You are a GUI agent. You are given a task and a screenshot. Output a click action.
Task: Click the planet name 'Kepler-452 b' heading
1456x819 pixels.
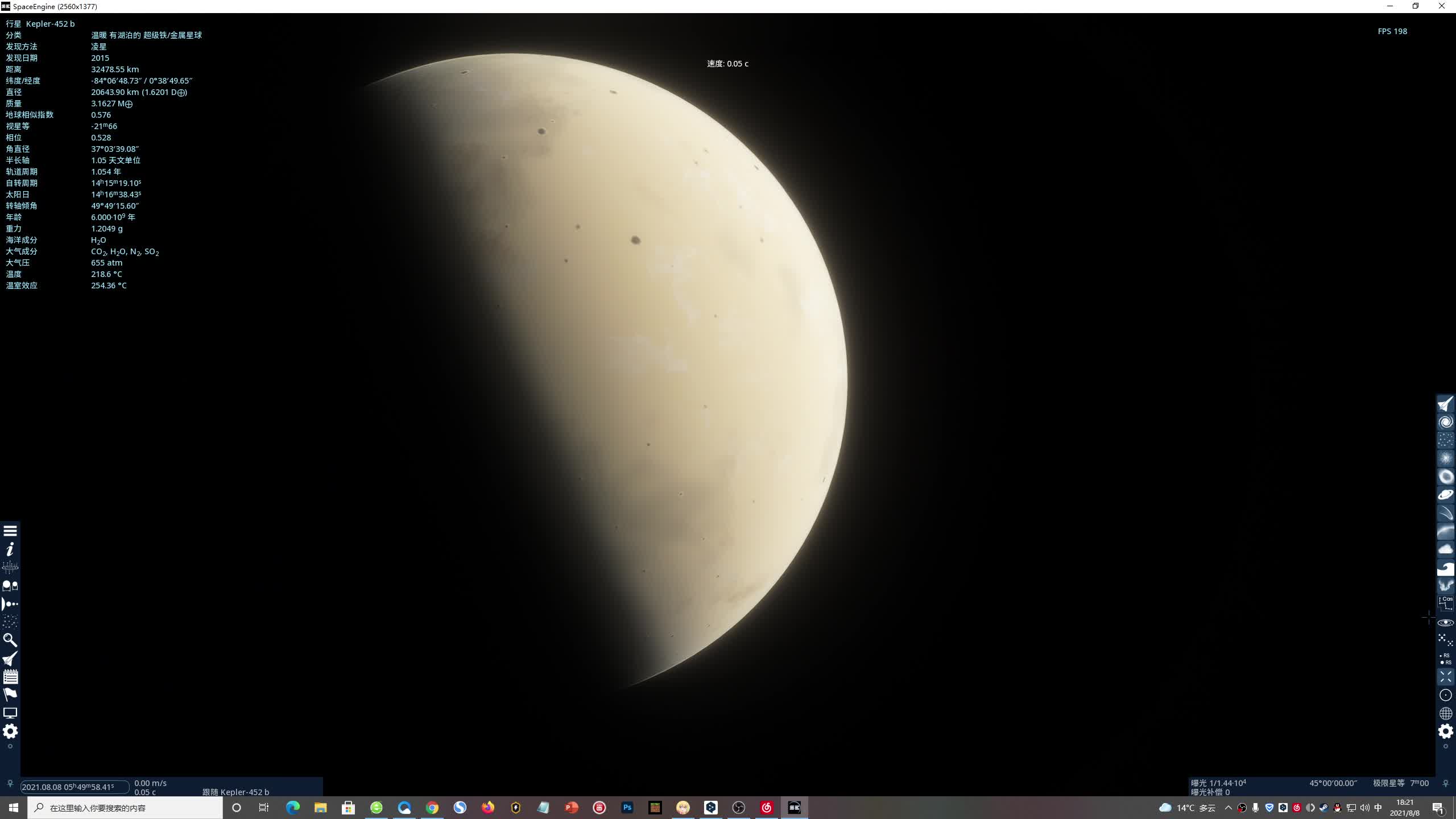coord(50,24)
